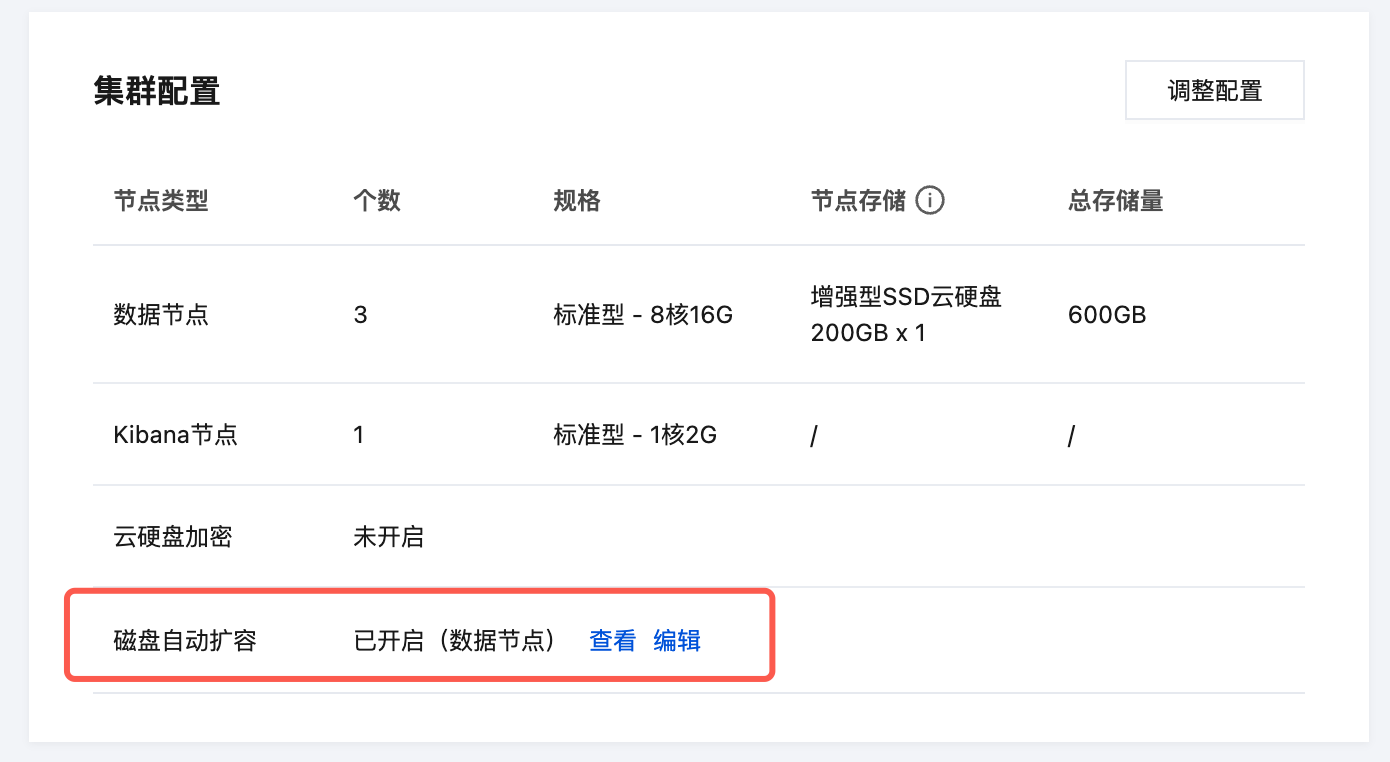Click the 规格 column header

(x=577, y=201)
